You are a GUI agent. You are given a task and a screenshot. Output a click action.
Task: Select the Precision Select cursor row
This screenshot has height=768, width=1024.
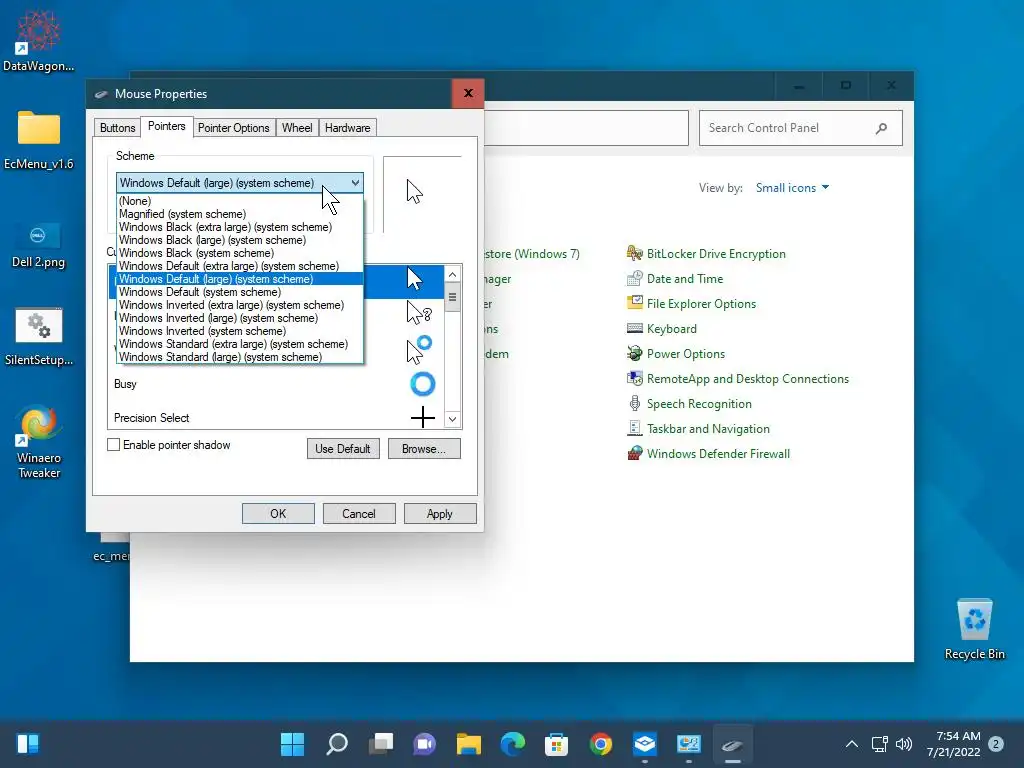tap(276, 417)
